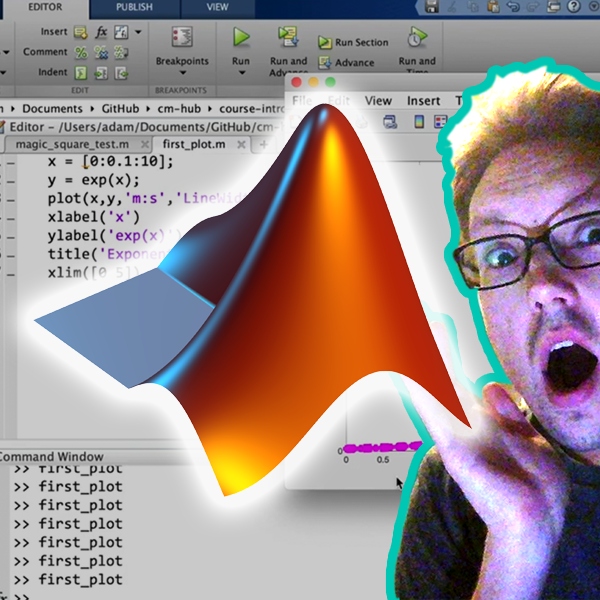Insert a colorbar from the figure window toolbar

click(419, 122)
